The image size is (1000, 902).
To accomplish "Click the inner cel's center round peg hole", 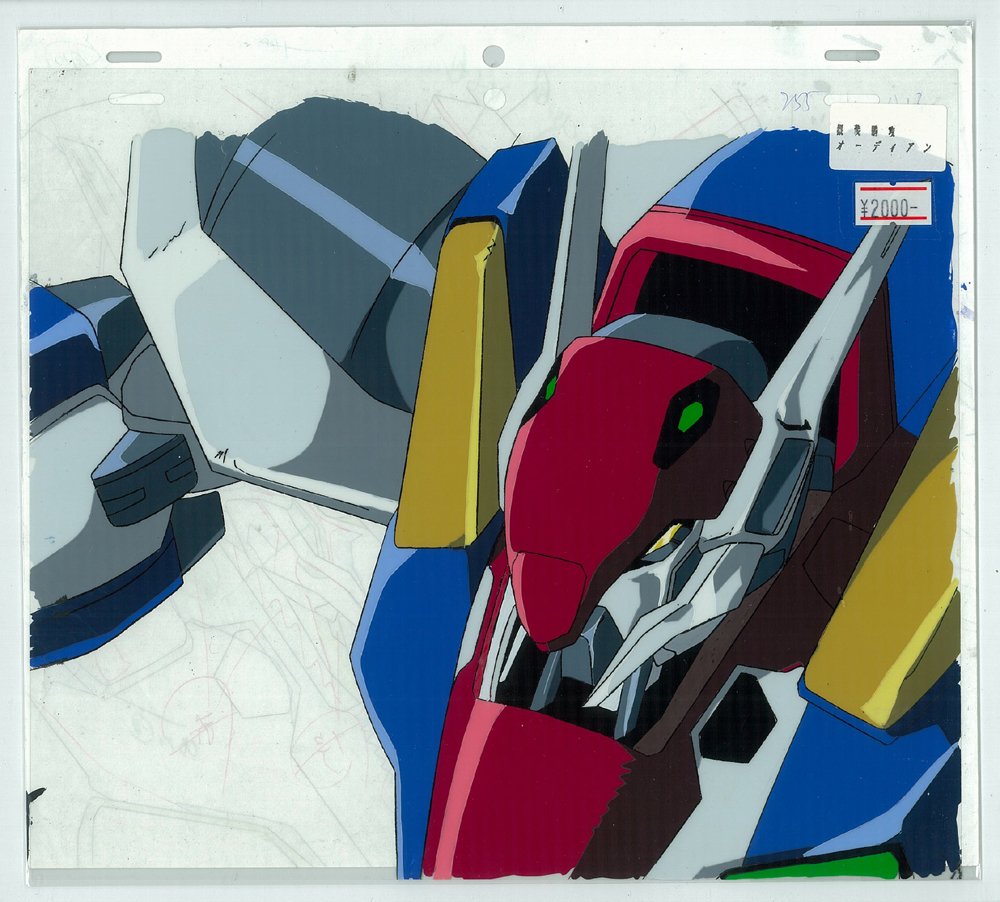I will (494, 98).
